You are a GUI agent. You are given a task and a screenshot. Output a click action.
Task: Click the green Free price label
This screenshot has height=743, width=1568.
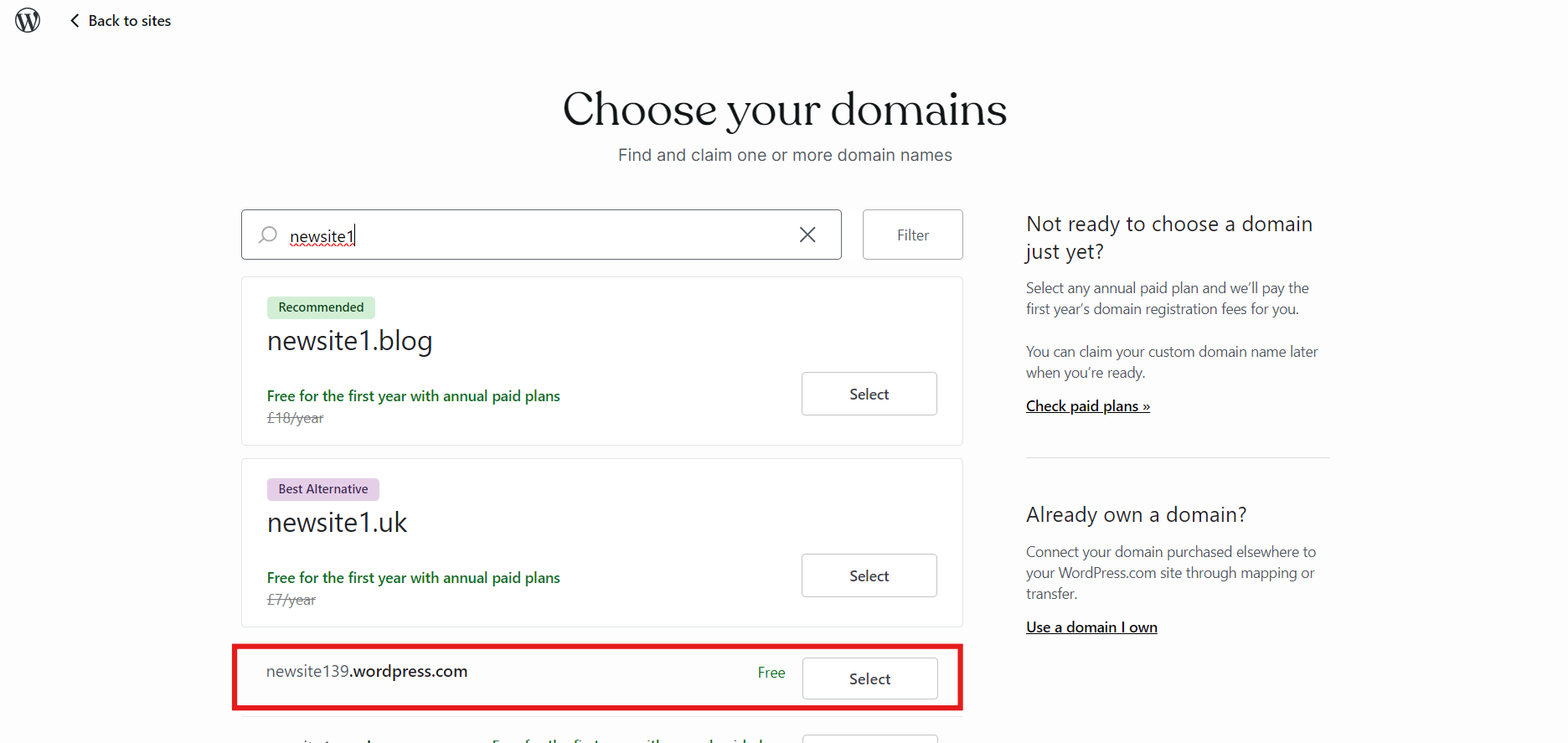[x=771, y=673]
